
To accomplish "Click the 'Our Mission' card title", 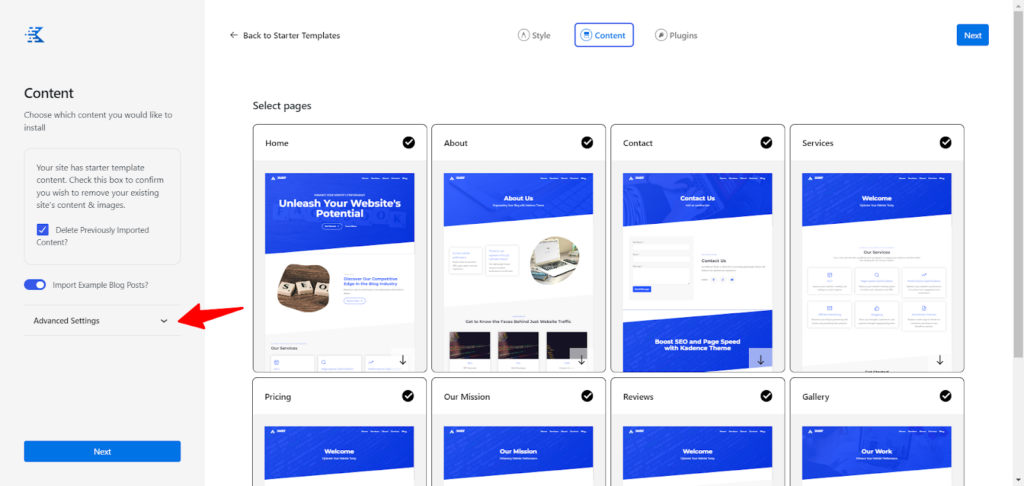I will coord(467,397).
